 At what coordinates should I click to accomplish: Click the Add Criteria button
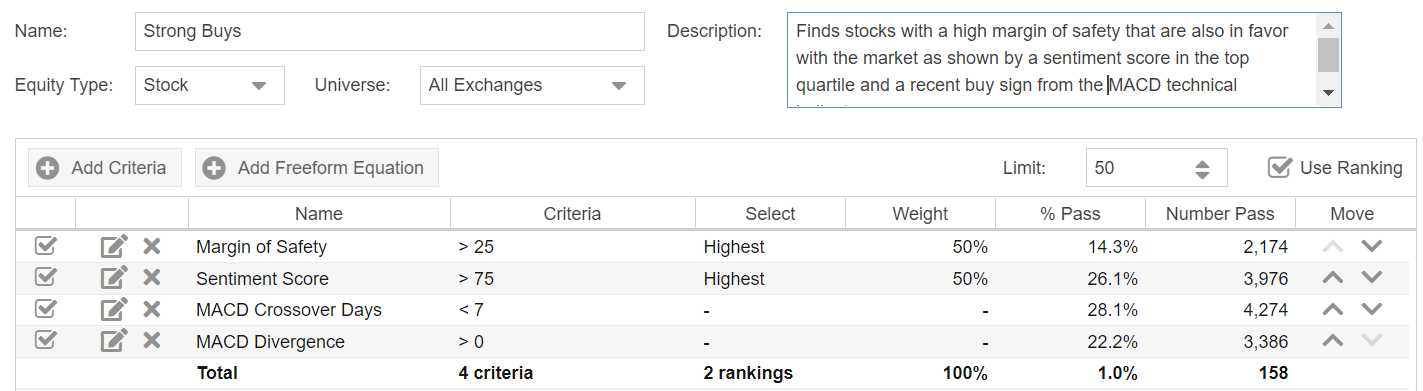pos(105,168)
